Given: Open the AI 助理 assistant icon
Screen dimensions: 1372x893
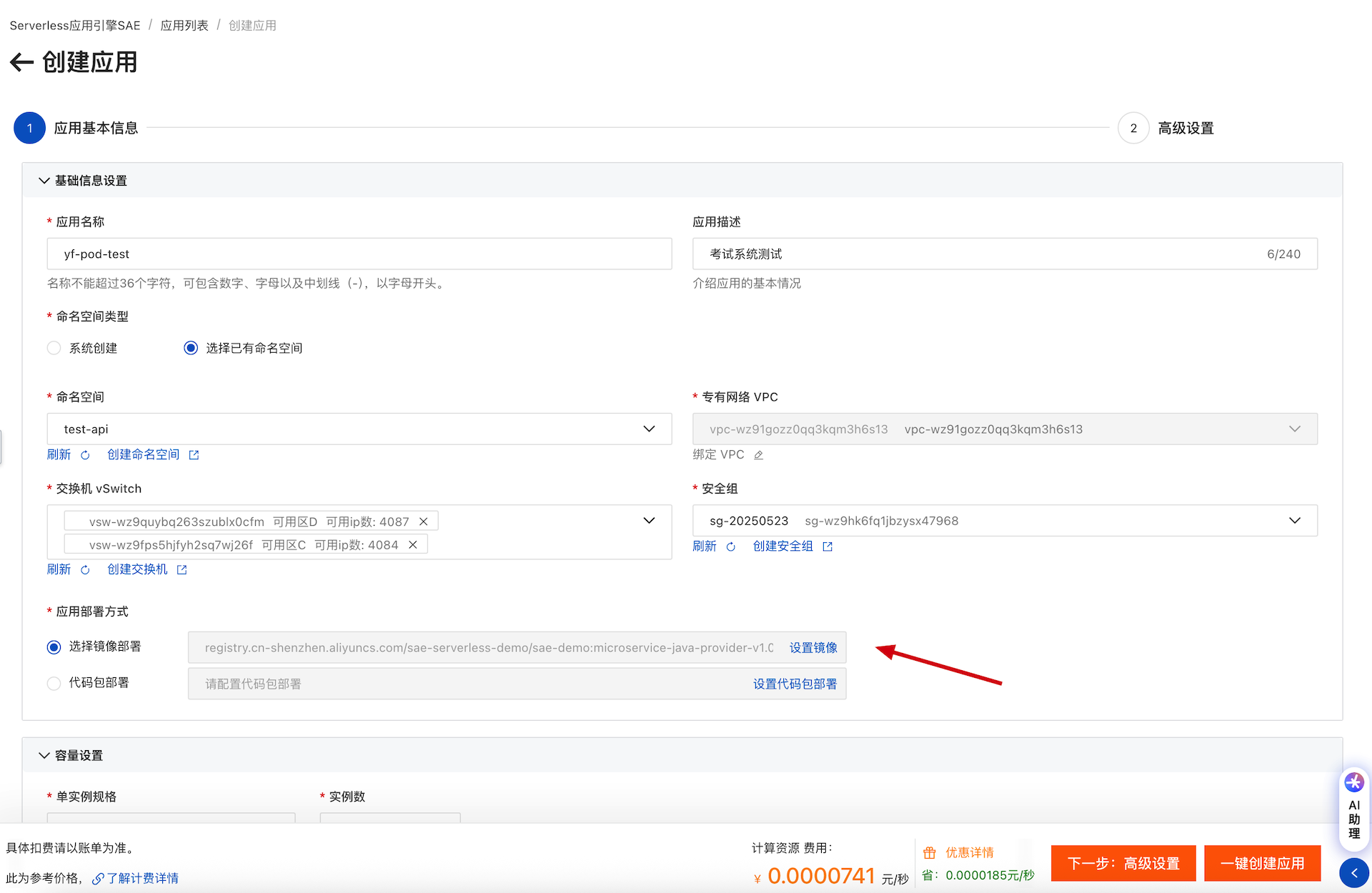Looking at the screenshot, I should (1354, 782).
